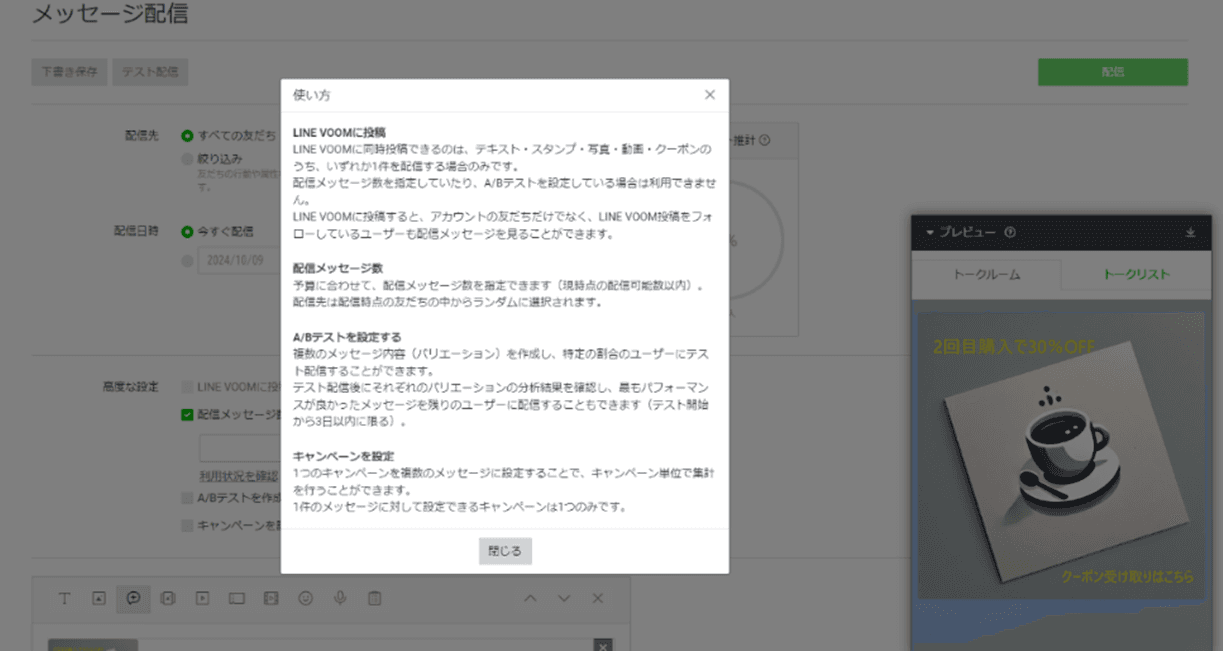Switch to the トークリスト preview tab

[x=1136, y=274]
